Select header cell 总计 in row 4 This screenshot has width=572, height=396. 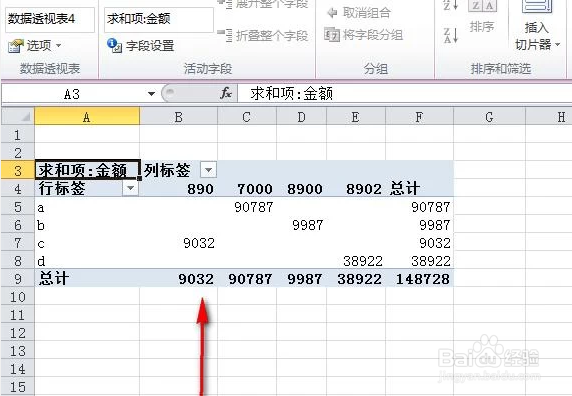pos(419,189)
